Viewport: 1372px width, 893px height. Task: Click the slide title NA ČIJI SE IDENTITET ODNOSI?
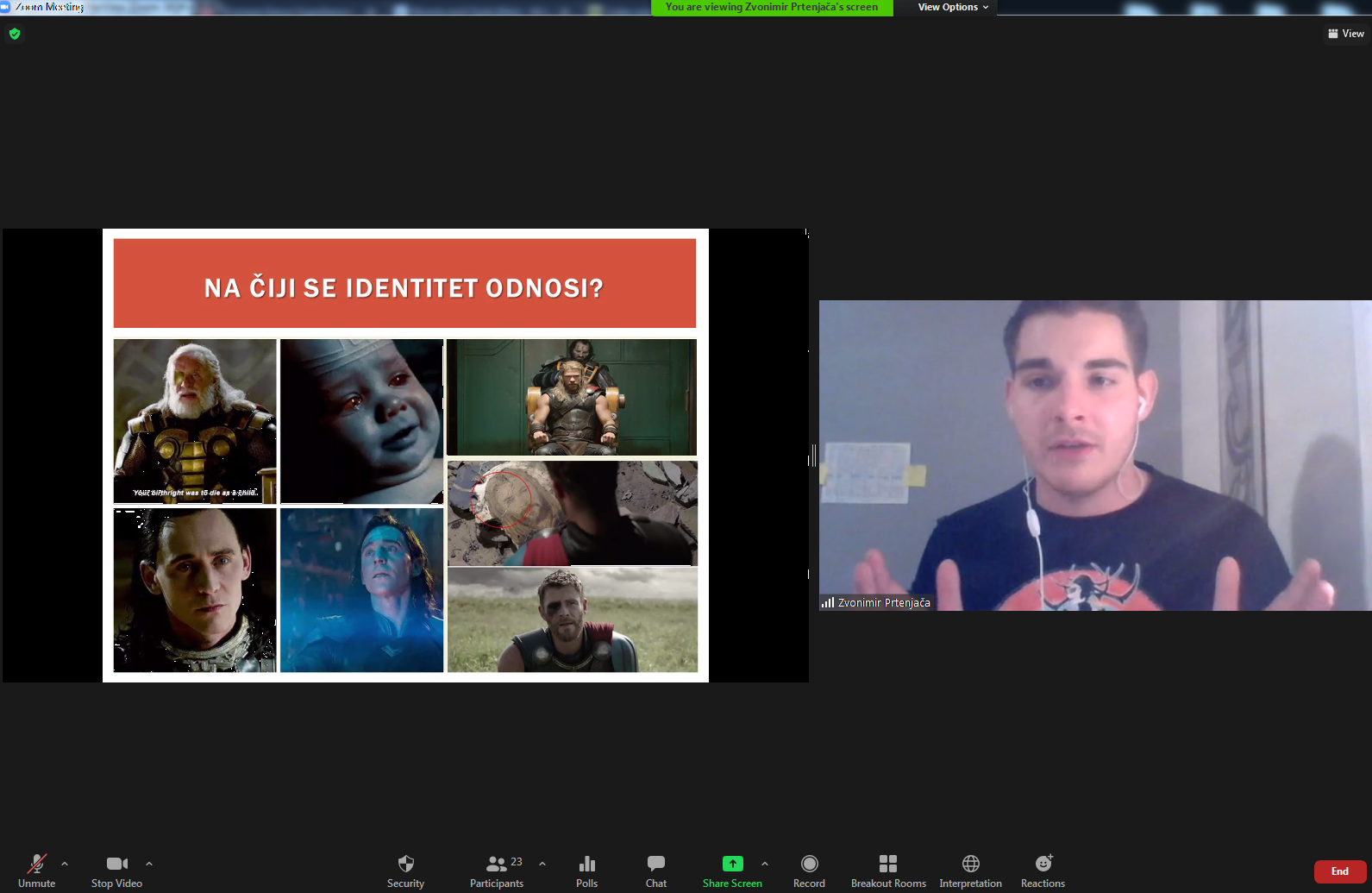(404, 288)
